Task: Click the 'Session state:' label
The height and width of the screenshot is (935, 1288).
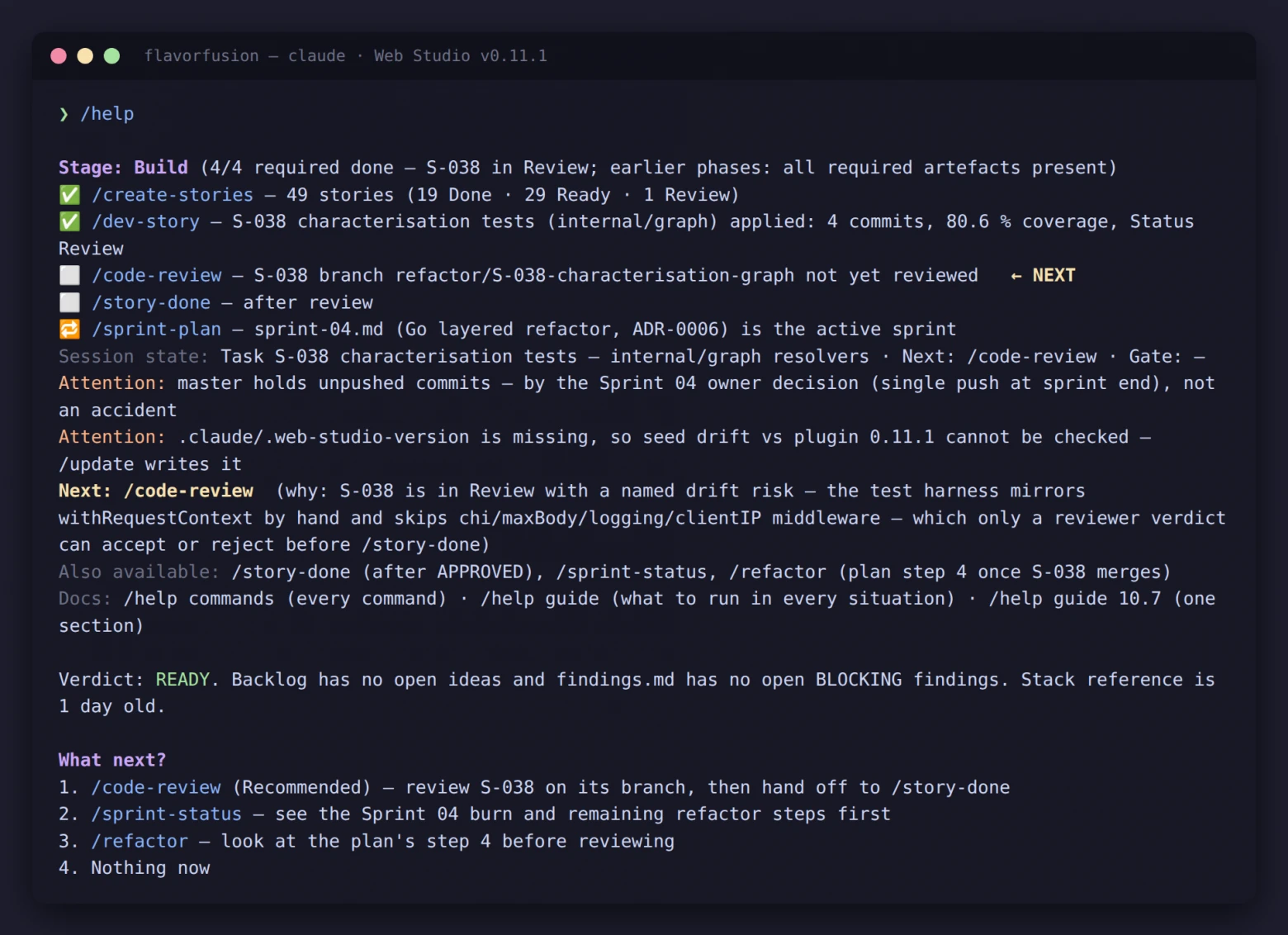Action: [x=133, y=357]
